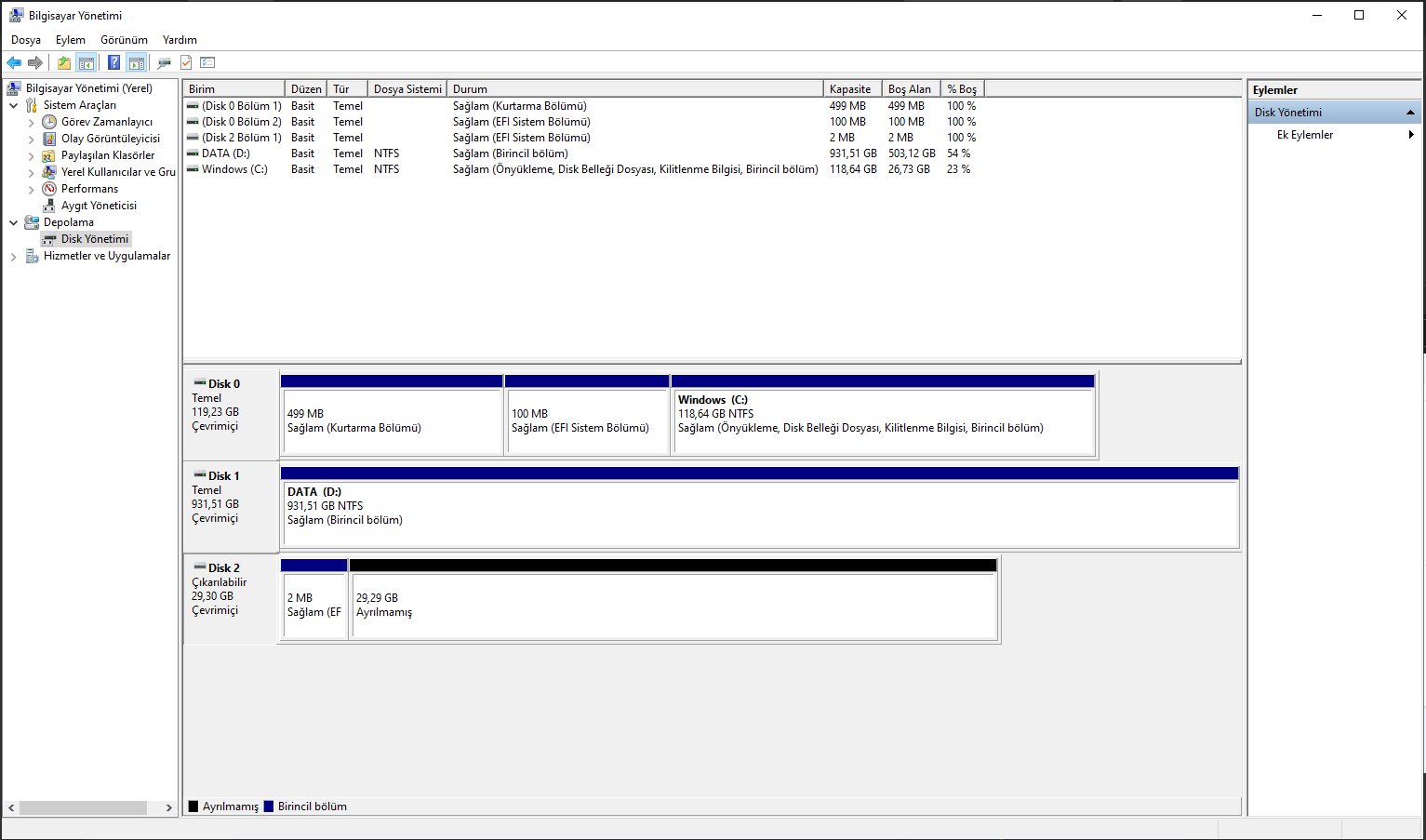Expand the Görev Zamanlayıcı node

(32, 122)
